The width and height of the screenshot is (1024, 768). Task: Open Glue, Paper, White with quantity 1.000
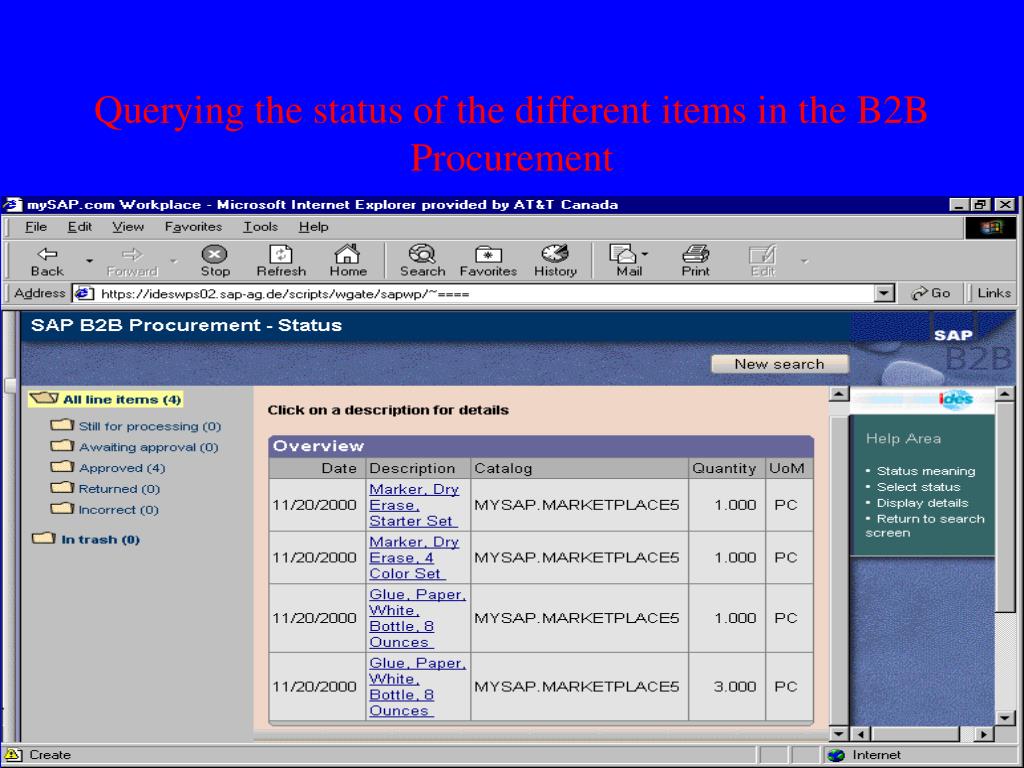(417, 618)
